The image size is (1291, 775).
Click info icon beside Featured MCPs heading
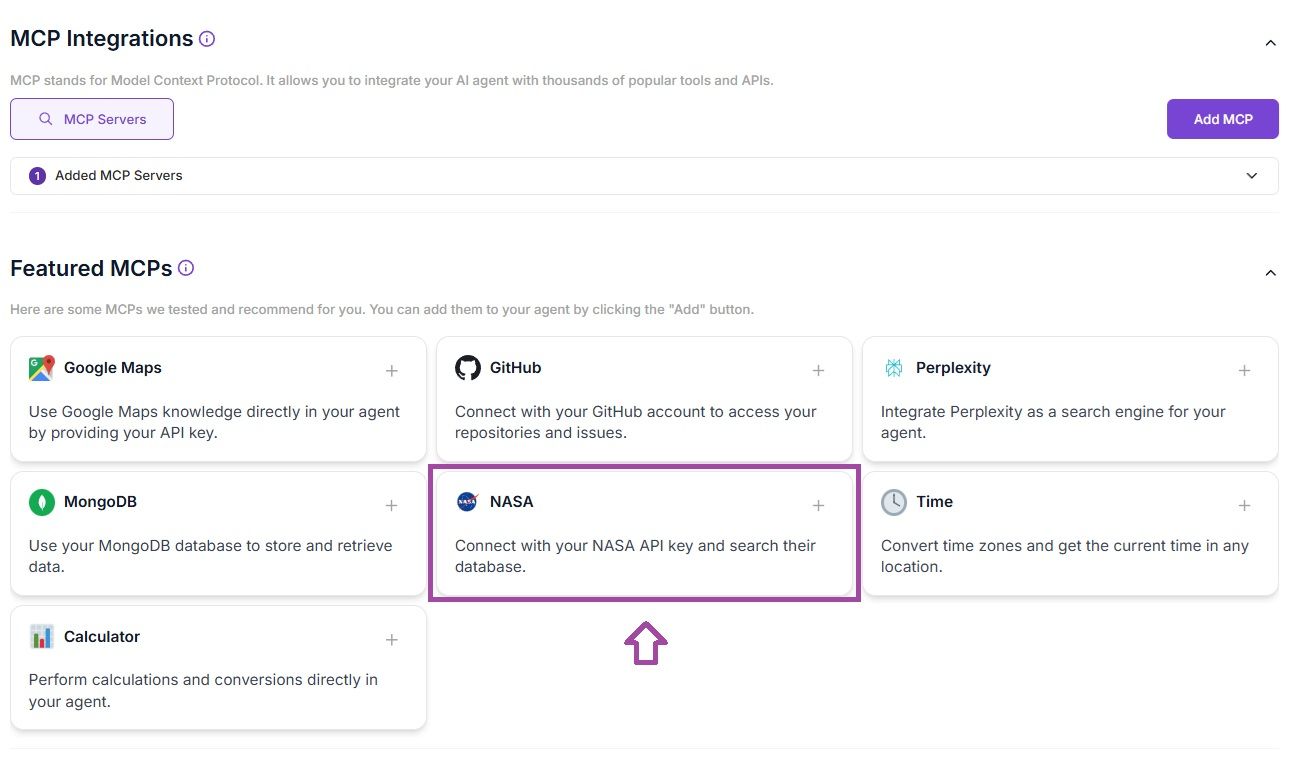[186, 268]
